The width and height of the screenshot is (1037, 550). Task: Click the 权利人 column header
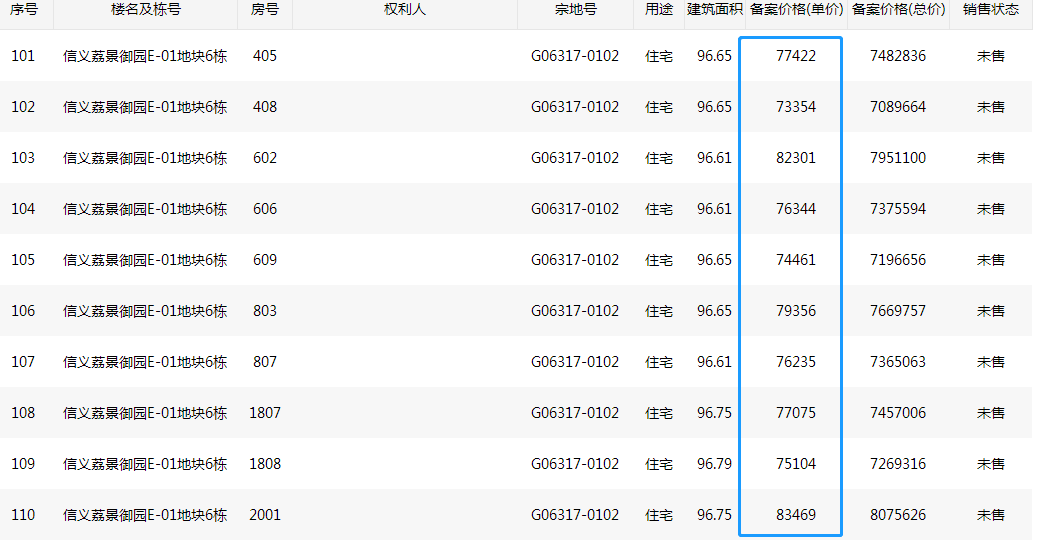click(x=404, y=10)
